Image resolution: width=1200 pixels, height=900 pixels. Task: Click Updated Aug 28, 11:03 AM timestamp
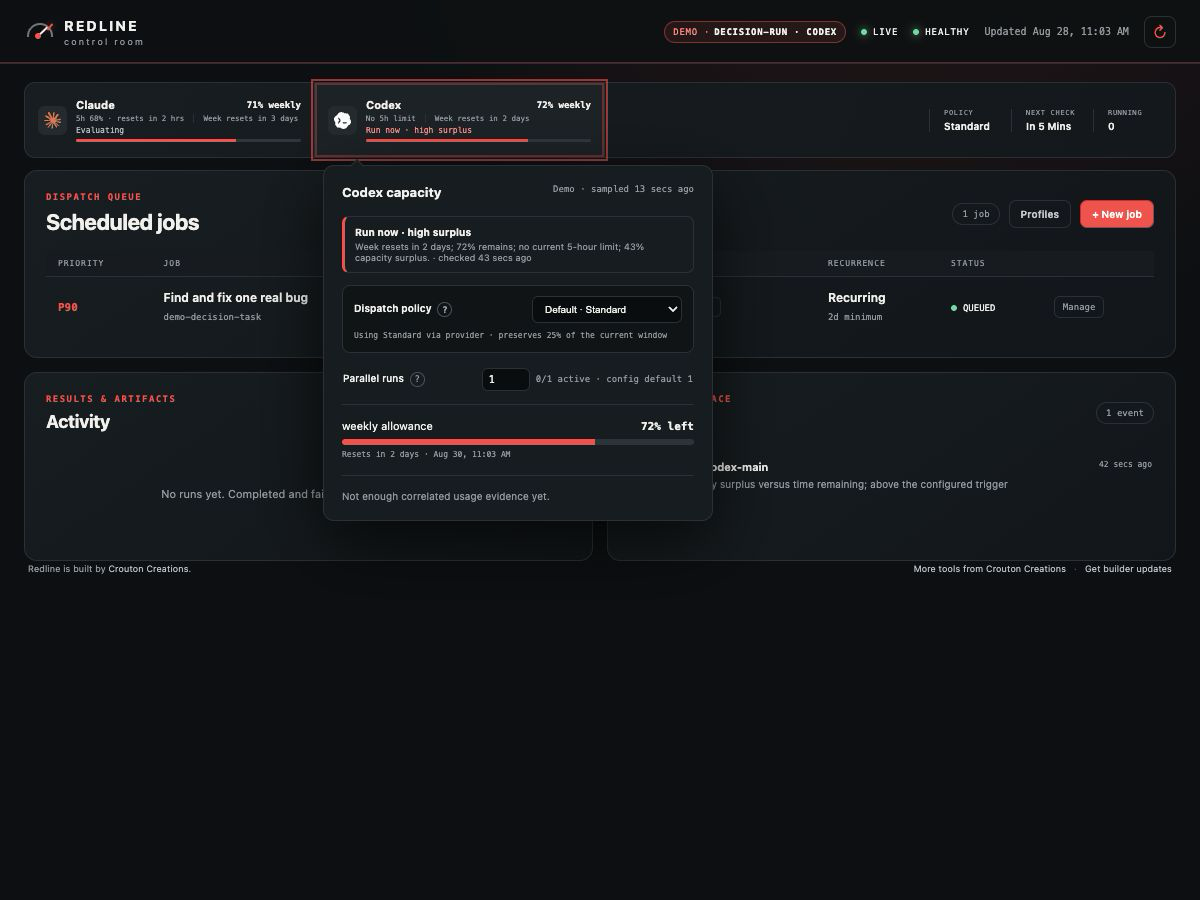[x=1056, y=32]
